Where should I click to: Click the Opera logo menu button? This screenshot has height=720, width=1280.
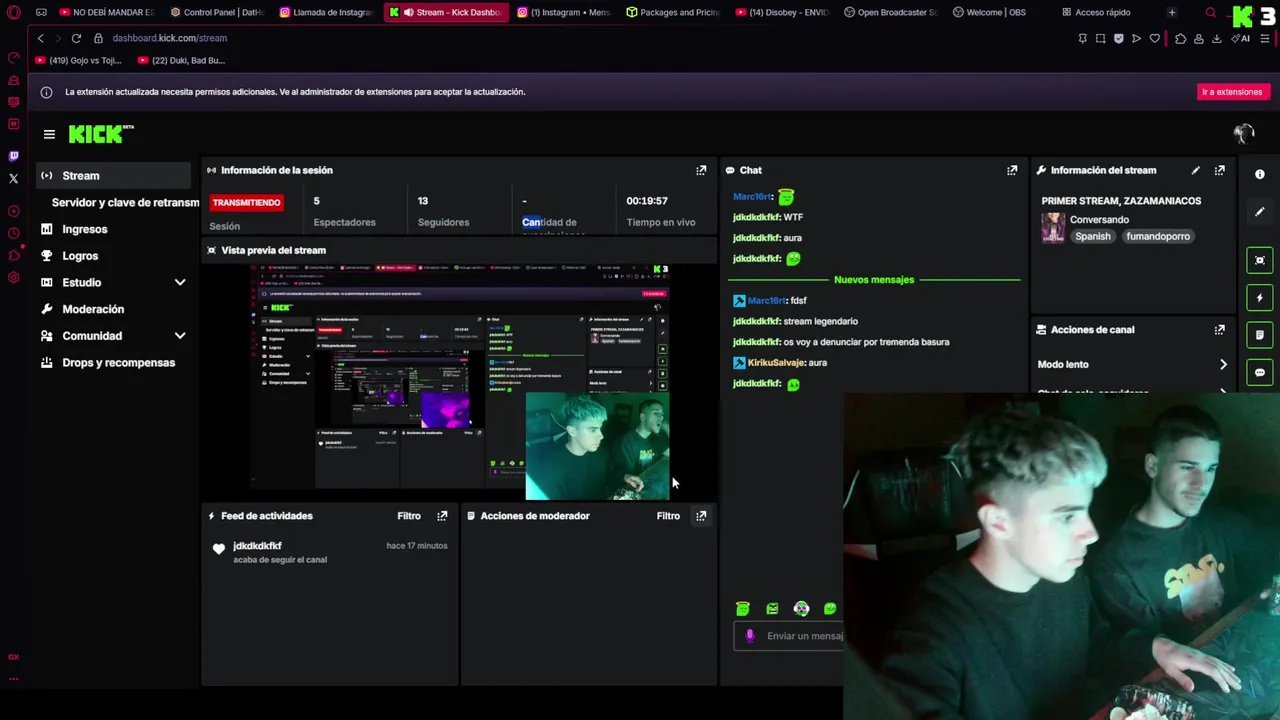click(x=13, y=12)
